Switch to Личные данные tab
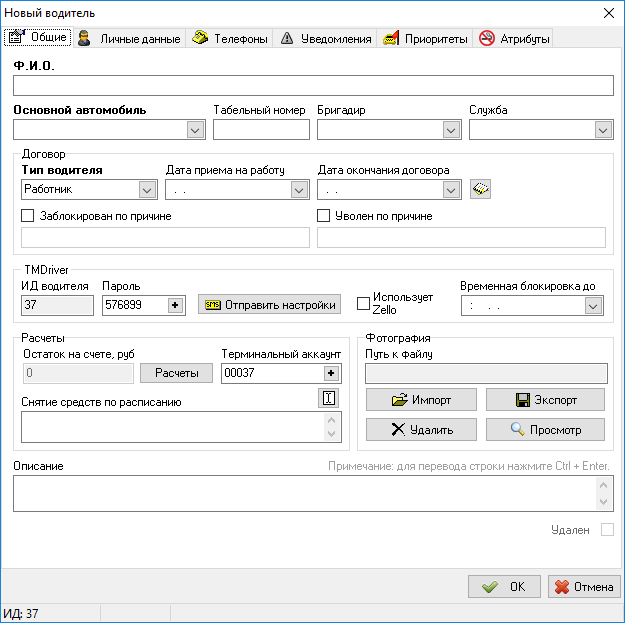The image size is (625, 623). pyautogui.click(x=130, y=39)
